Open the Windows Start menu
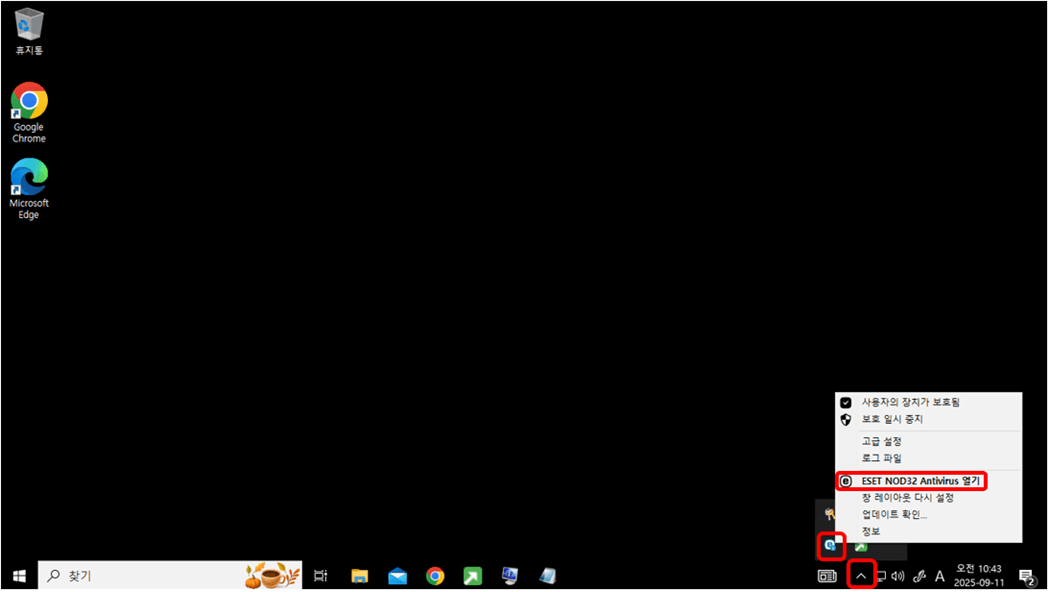 click(18, 576)
